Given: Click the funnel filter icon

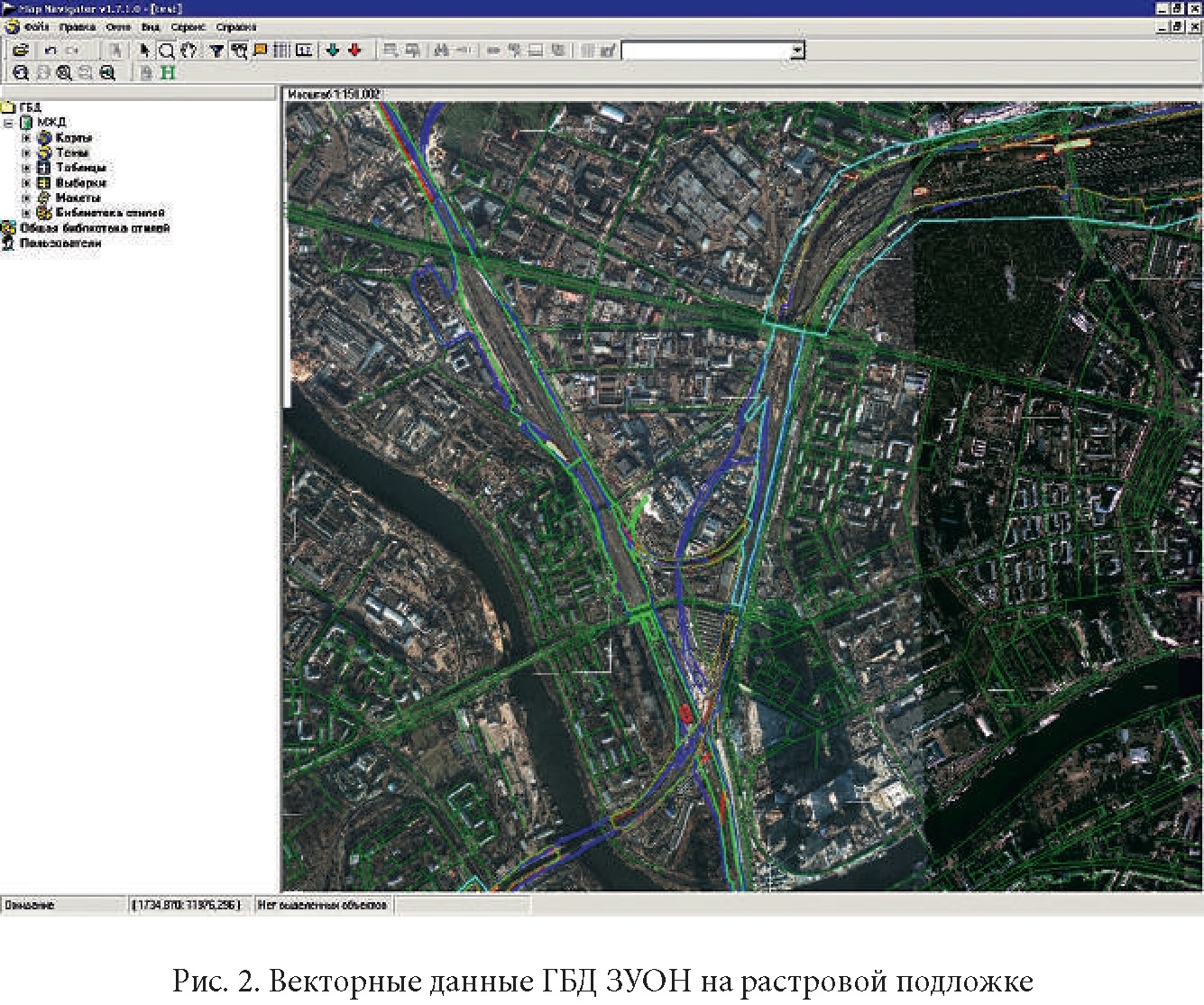Looking at the screenshot, I should tap(216, 51).
